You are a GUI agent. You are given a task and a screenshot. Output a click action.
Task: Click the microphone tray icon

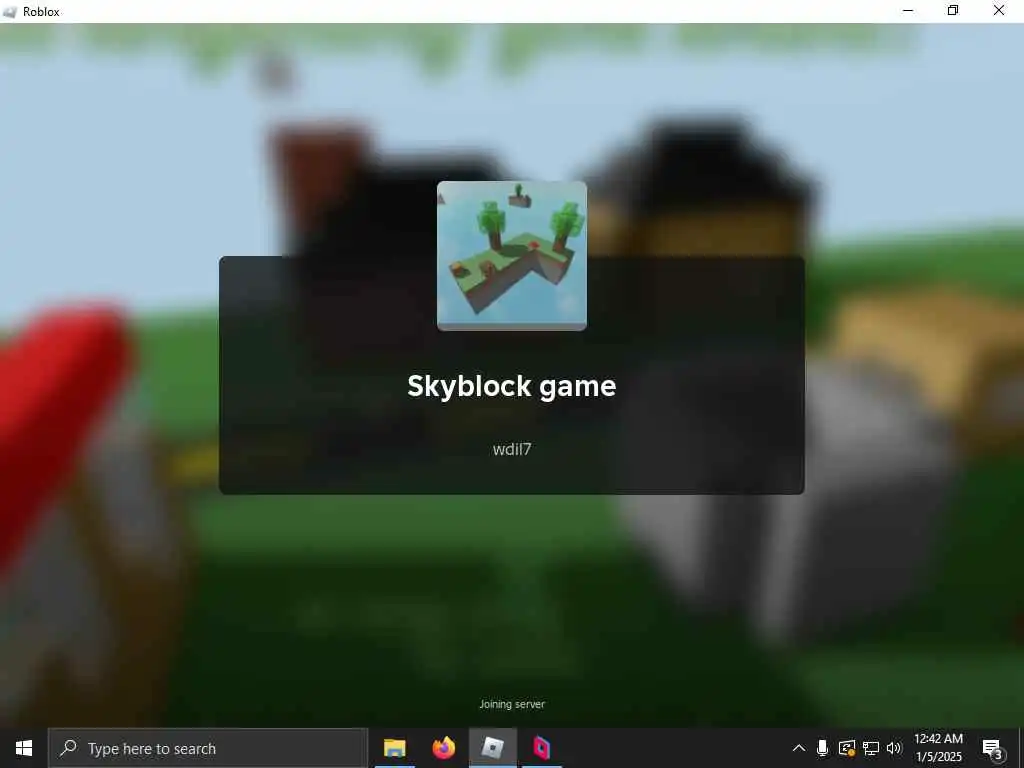pyautogui.click(x=822, y=748)
